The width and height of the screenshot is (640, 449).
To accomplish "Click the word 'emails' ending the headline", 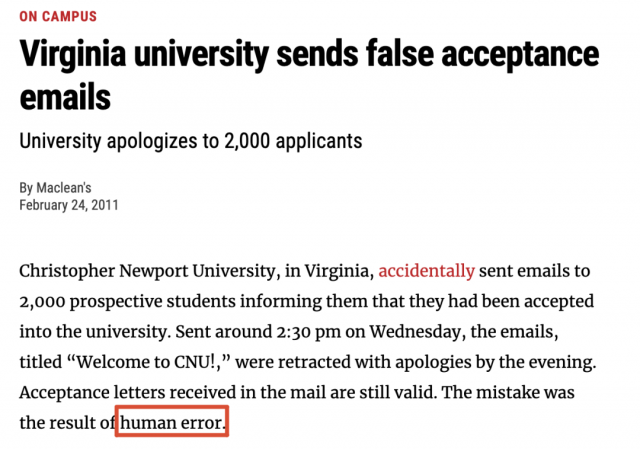I will tap(65, 98).
